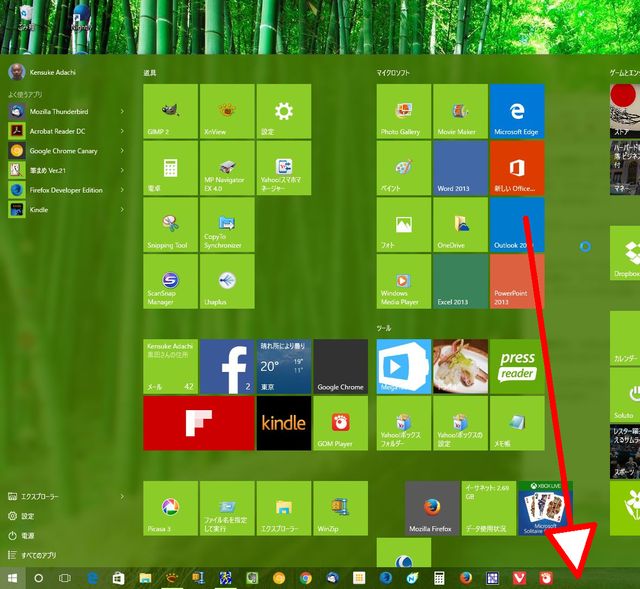This screenshot has width=640, height=589.
Task: Click the Windows Start button
Action: 13,578
